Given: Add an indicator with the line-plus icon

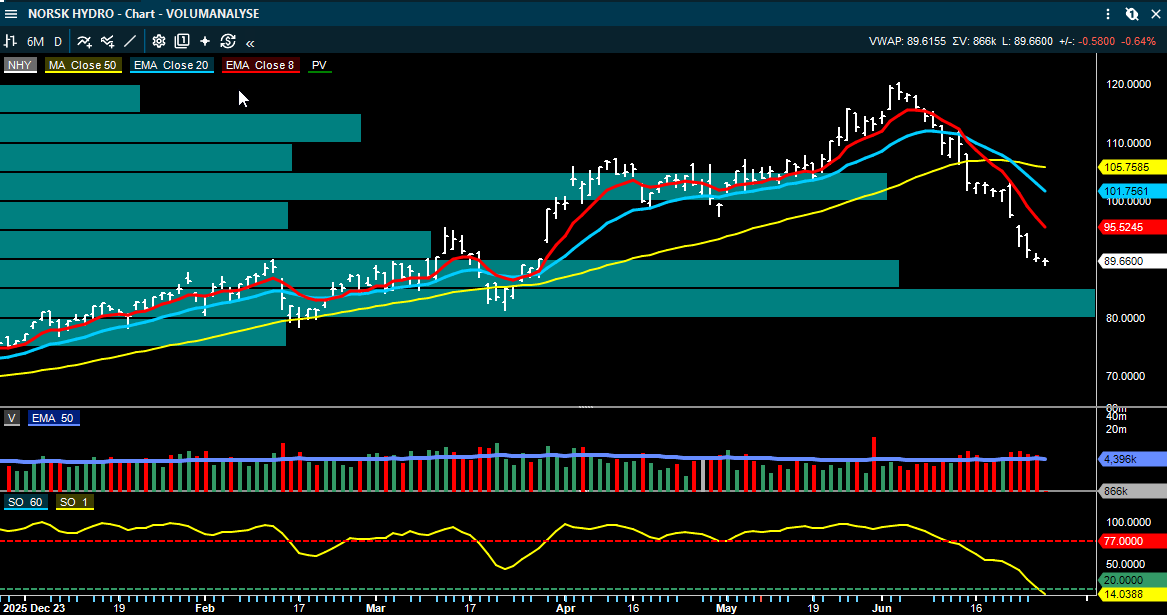Looking at the screenshot, I should (x=84, y=42).
